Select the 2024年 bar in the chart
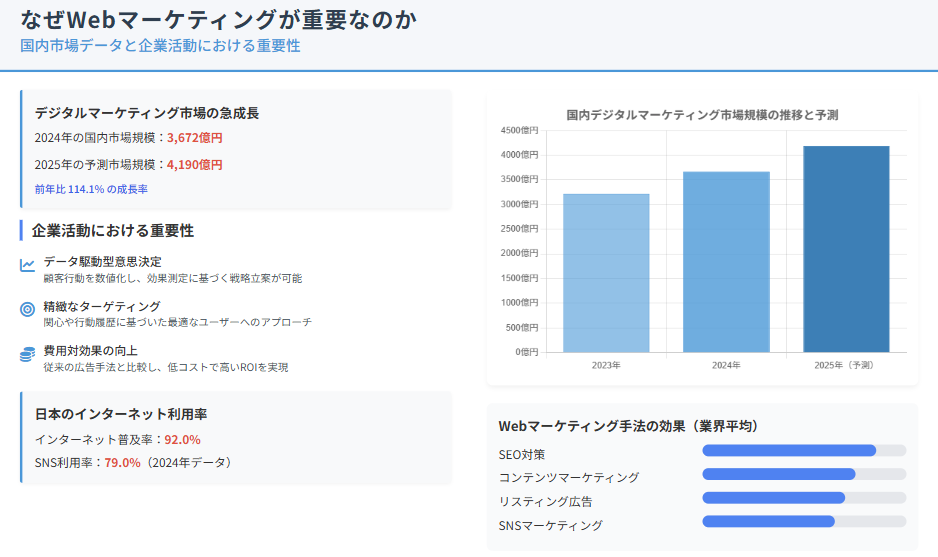 [726, 261]
